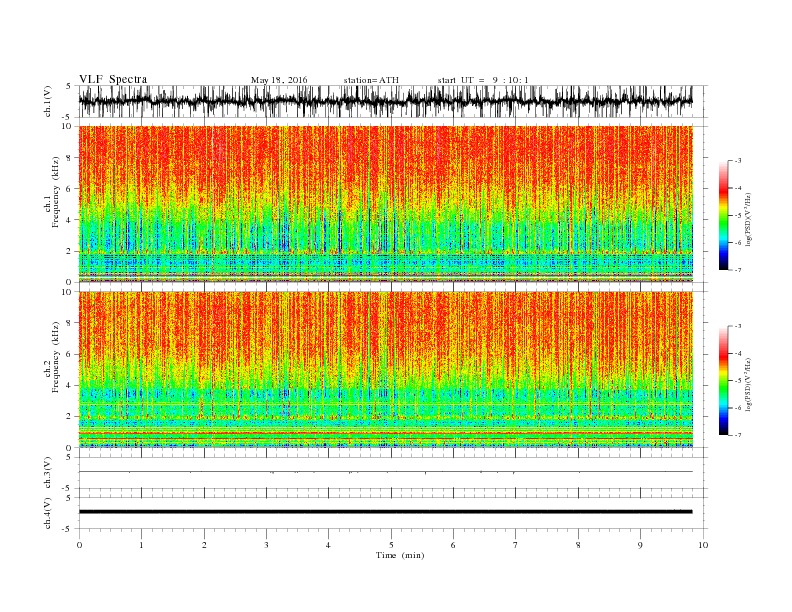Click the ch.1 PSD color bar
Viewport: 792px width, 612px height.
coord(723,215)
